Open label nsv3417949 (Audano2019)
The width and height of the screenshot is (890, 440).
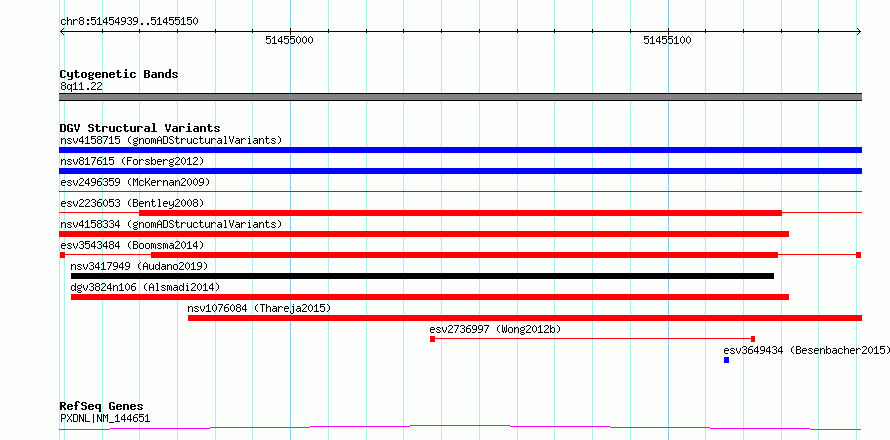139,266
